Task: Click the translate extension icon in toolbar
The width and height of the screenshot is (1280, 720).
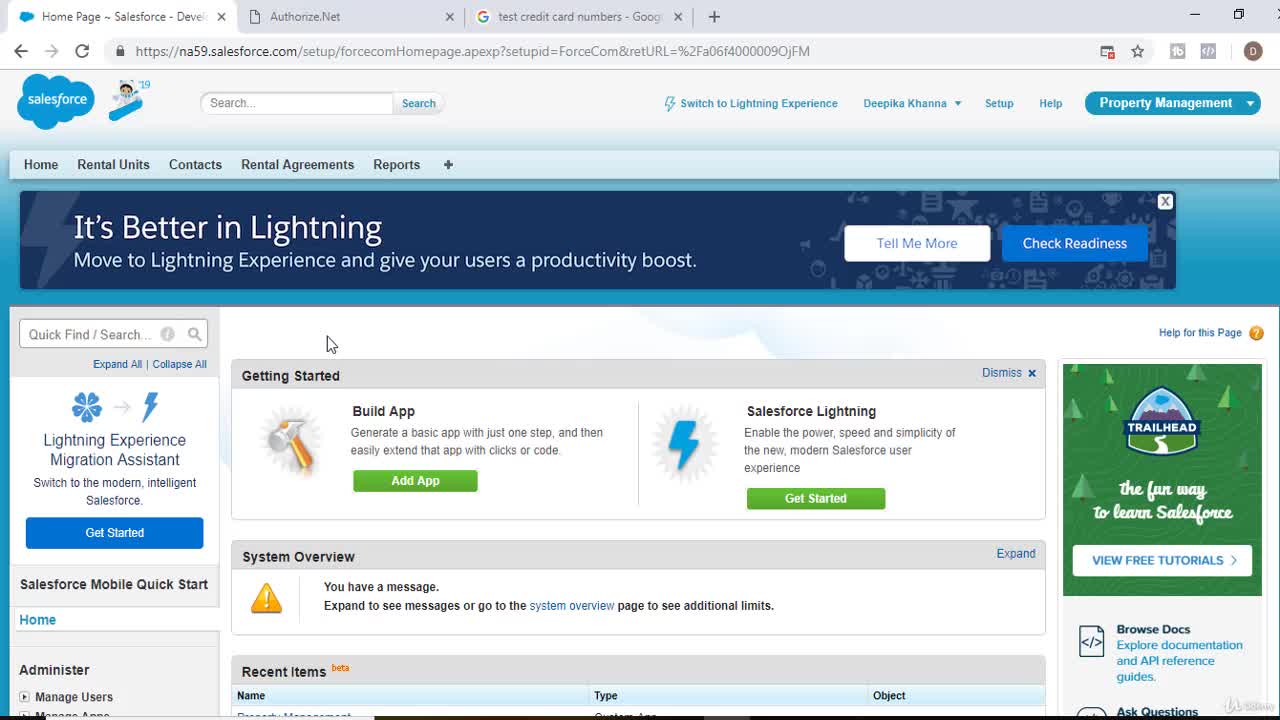Action: click(1107, 51)
